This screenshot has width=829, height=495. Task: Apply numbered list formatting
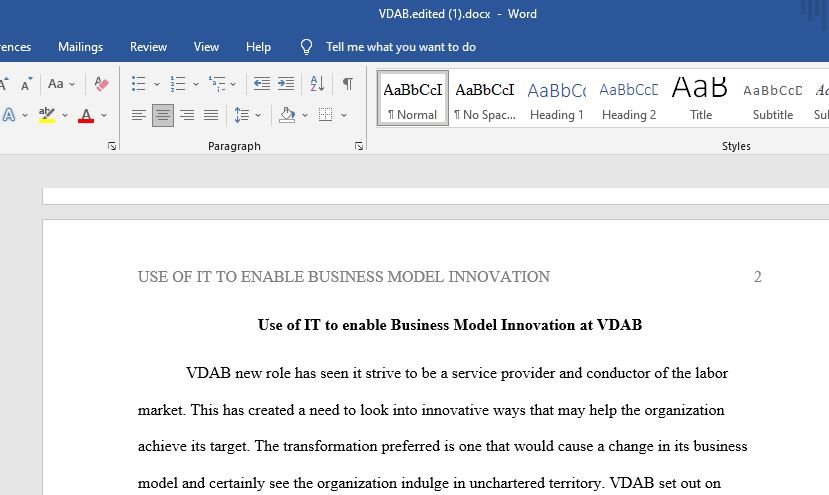coord(178,84)
